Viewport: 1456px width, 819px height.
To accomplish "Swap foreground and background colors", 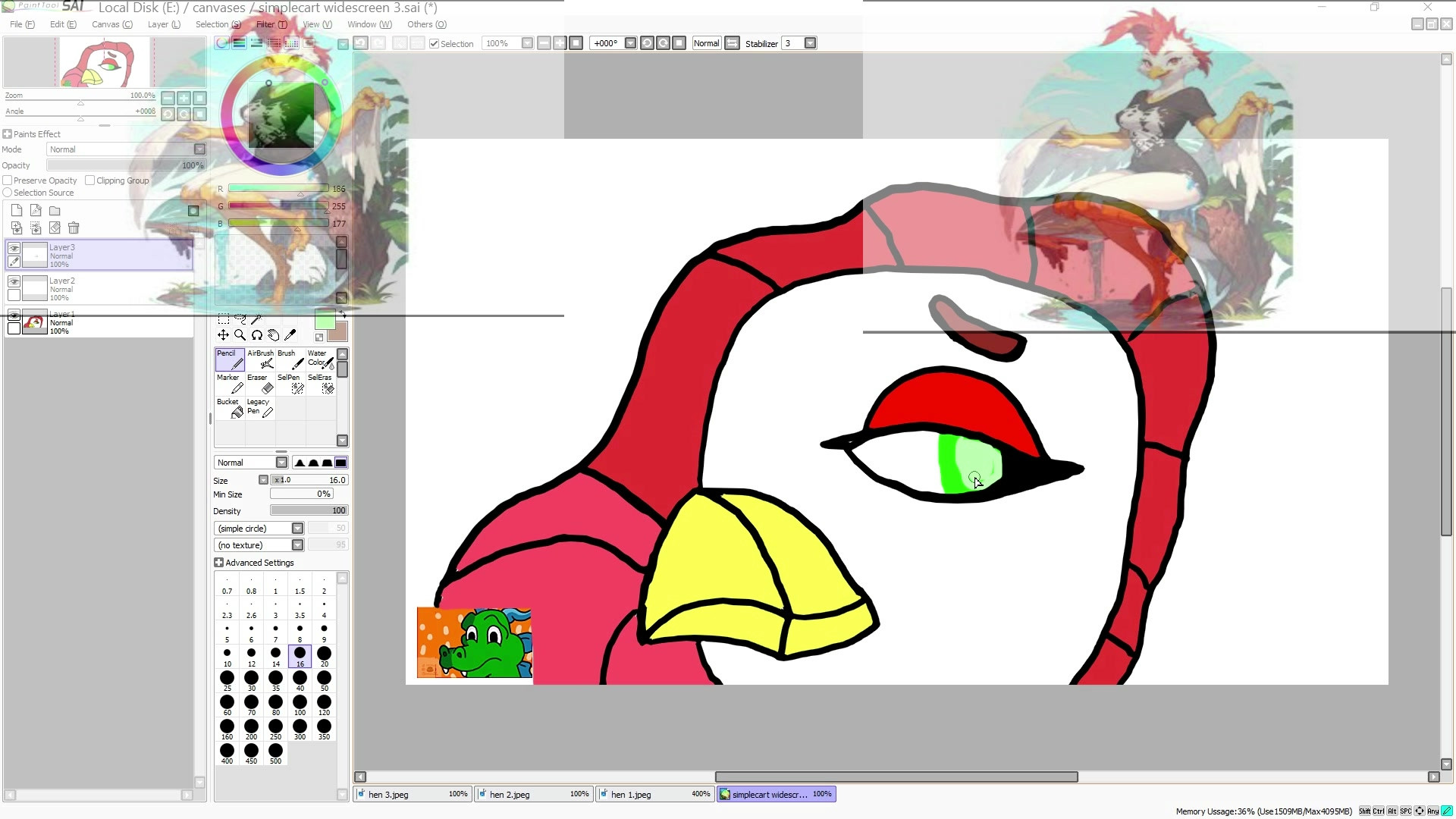I will tap(342, 314).
